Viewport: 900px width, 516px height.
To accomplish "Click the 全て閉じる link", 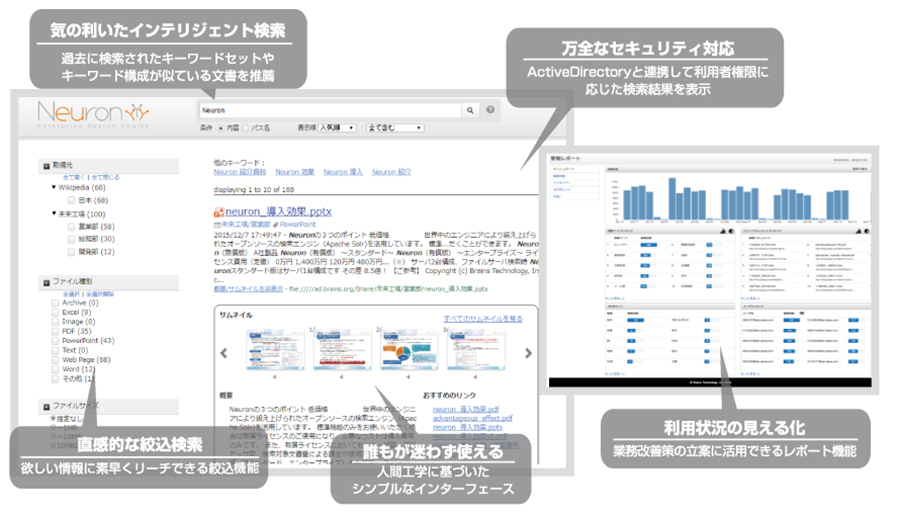I will pos(106,177).
